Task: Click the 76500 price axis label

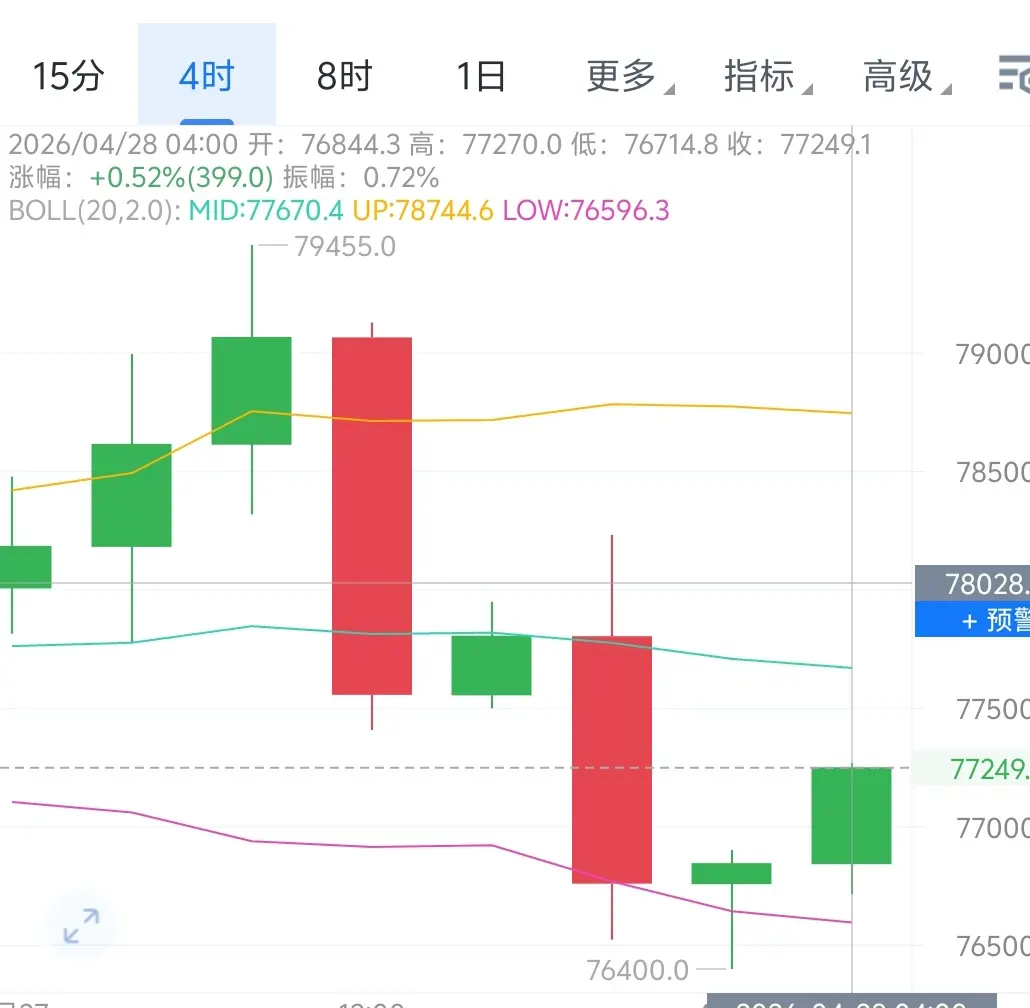Action: click(x=993, y=947)
